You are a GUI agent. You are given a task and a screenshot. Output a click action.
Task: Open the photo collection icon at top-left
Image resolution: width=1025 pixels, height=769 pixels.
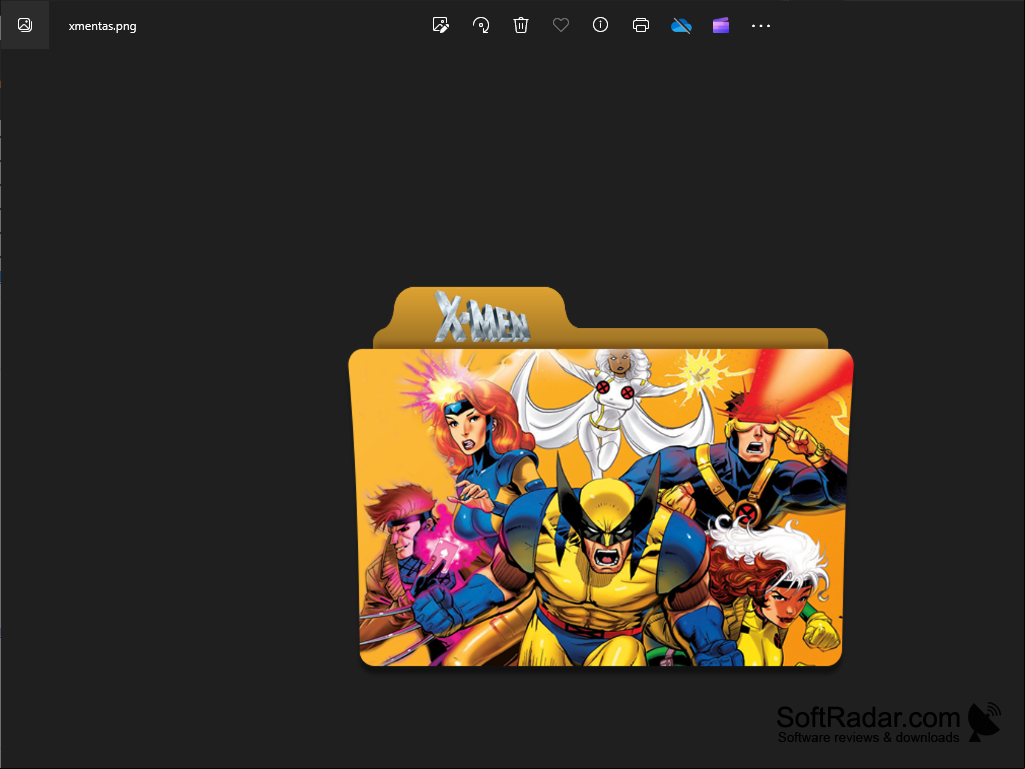point(25,25)
